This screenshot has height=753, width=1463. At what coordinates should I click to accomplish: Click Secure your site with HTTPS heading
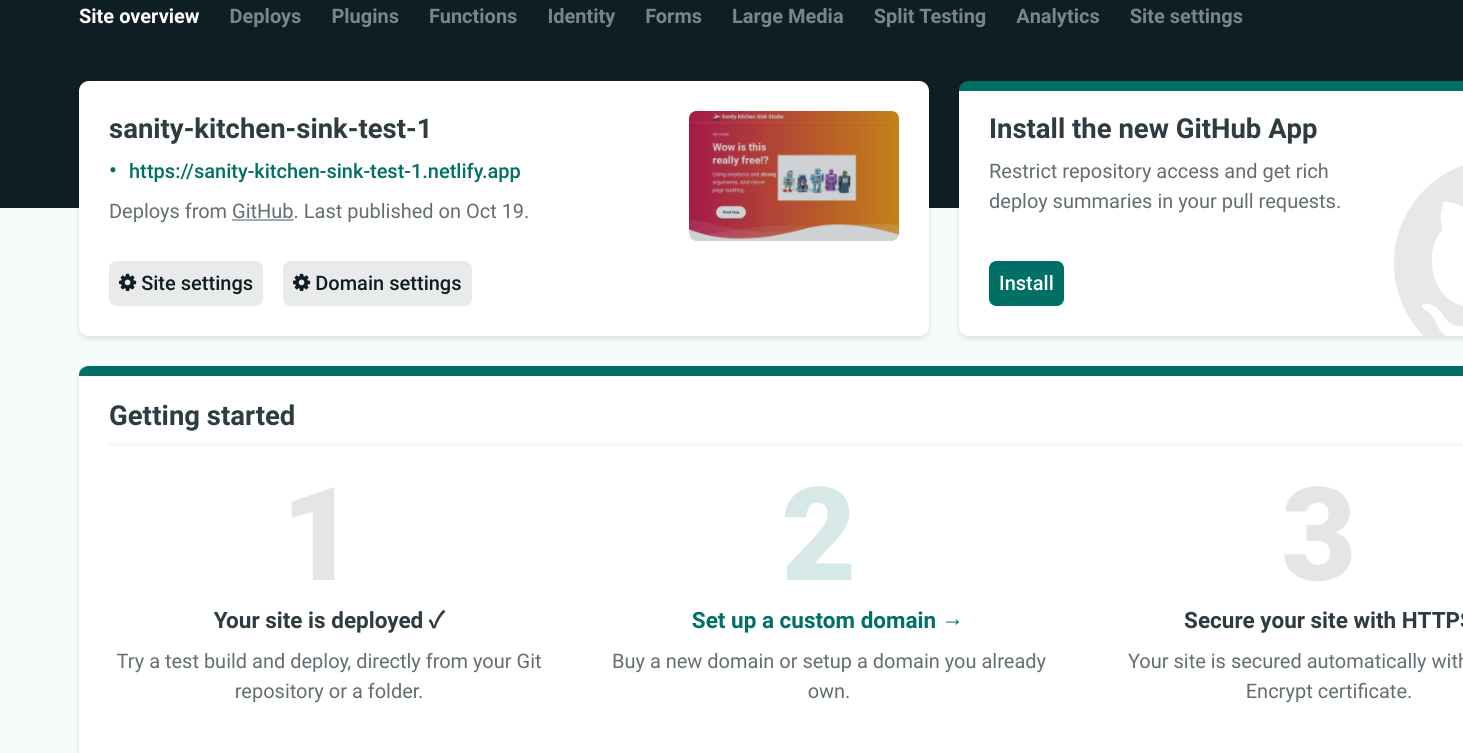click(x=1323, y=620)
